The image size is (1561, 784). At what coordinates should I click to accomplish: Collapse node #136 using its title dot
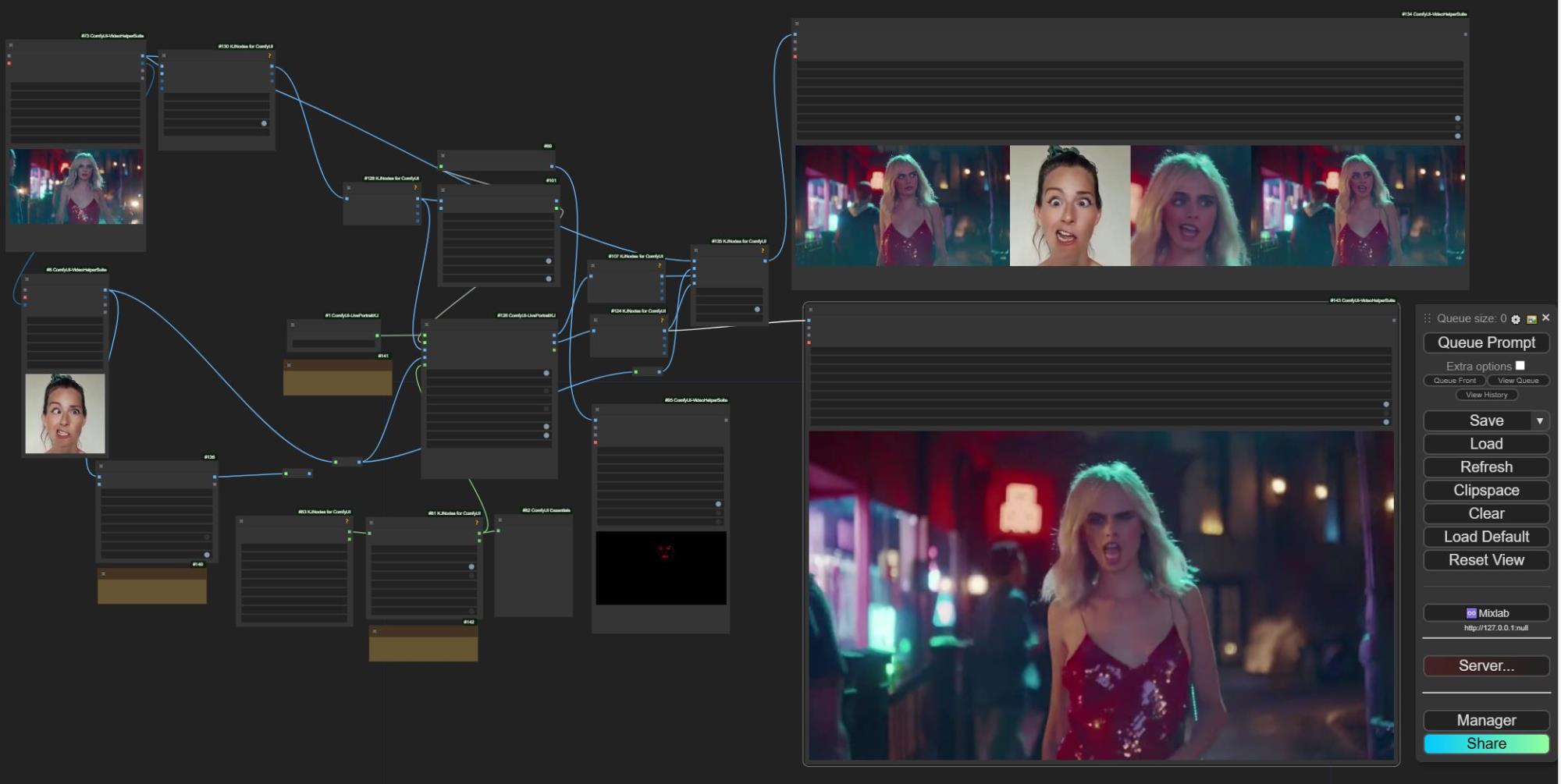pos(101,466)
